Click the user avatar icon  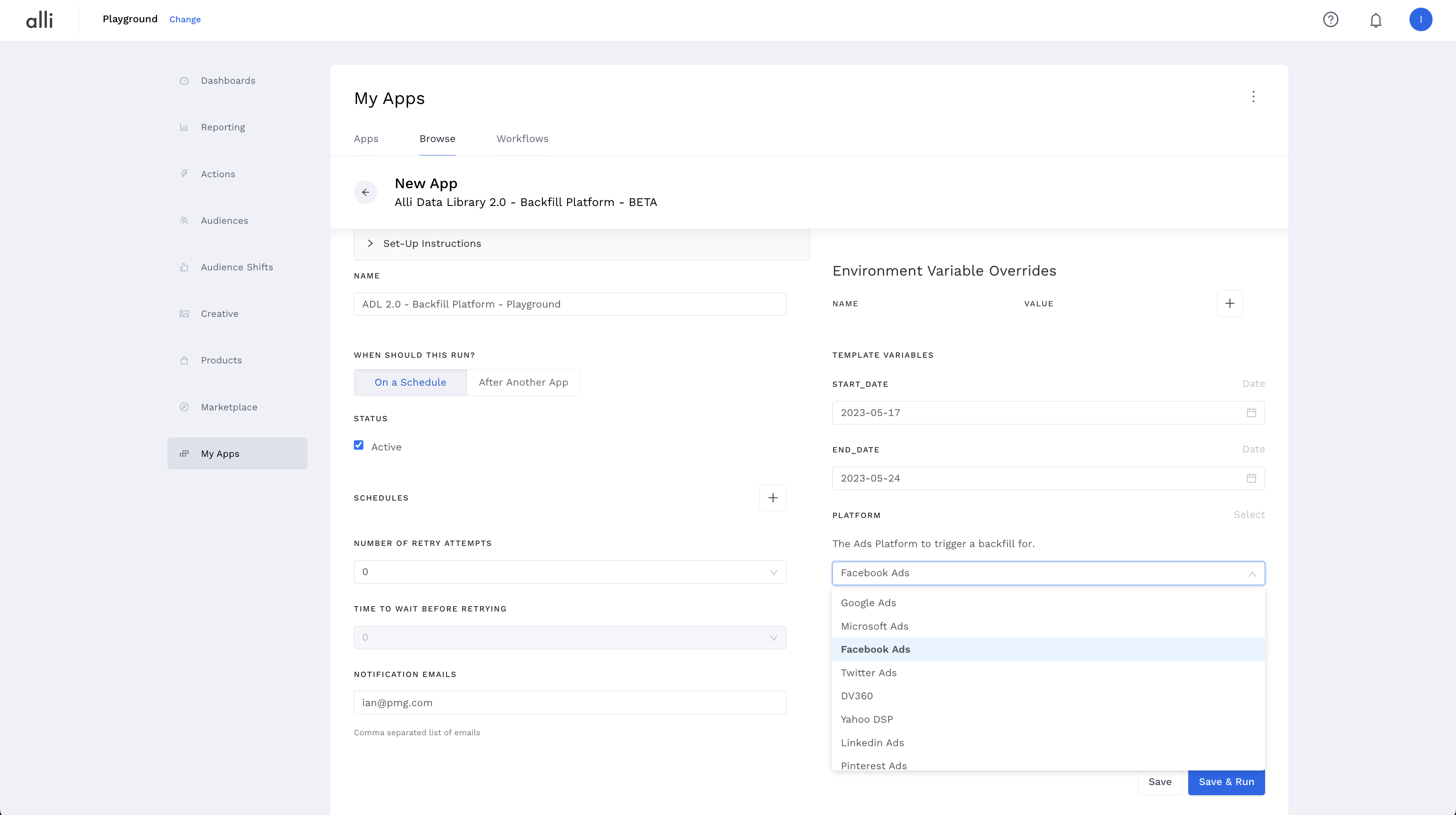(1420, 20)
